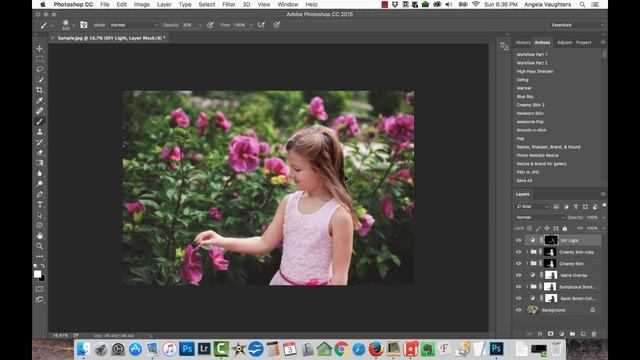This screenshot has height=360, width=640.
Task: Create new adjustment layer icon
Action: click(x=561, y=334)
